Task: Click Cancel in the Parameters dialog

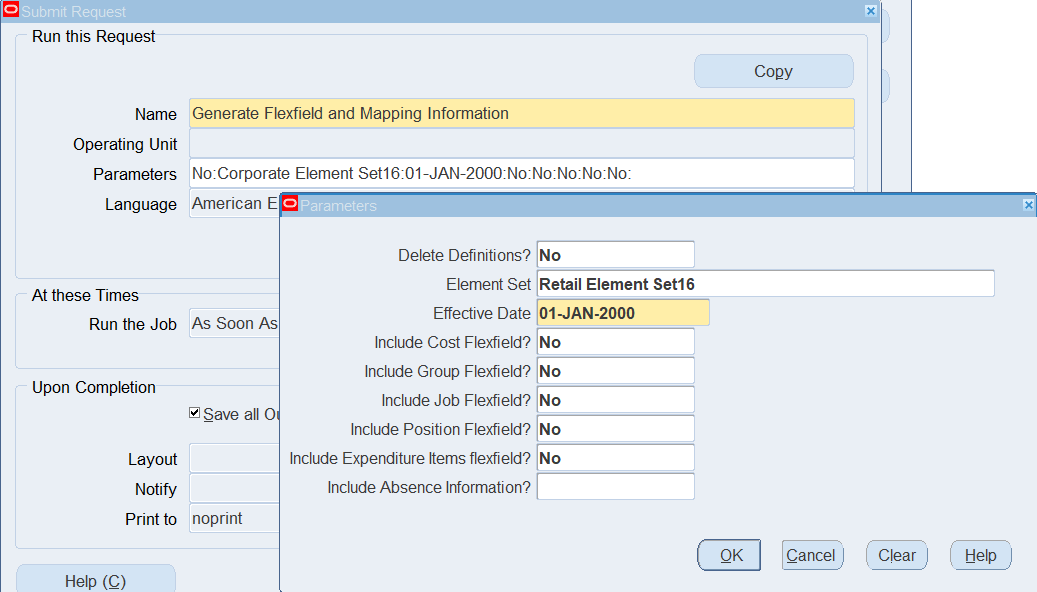Action: coord(811,555)
